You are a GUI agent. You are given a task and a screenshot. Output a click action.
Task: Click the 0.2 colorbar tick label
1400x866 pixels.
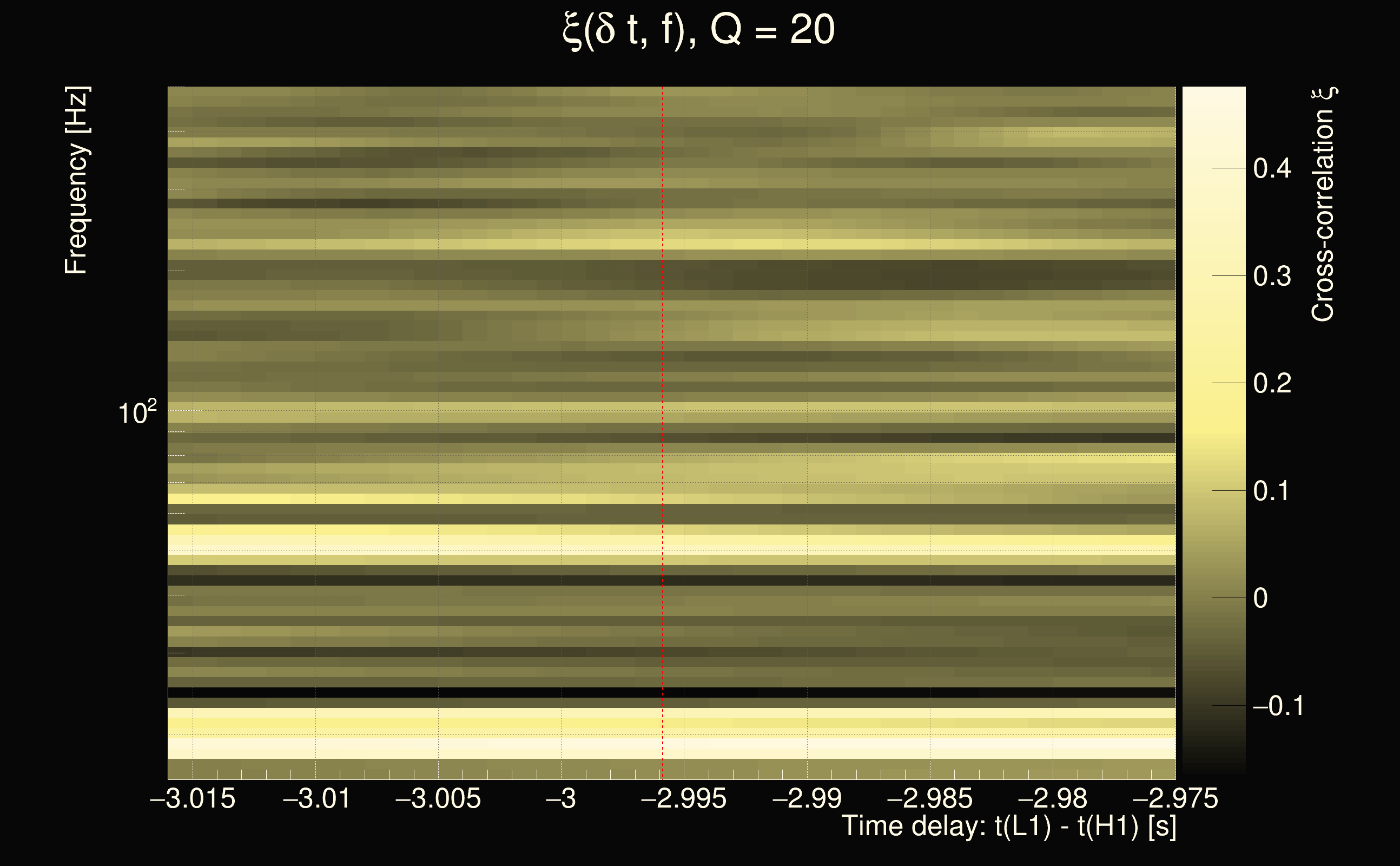[1272, 383]
